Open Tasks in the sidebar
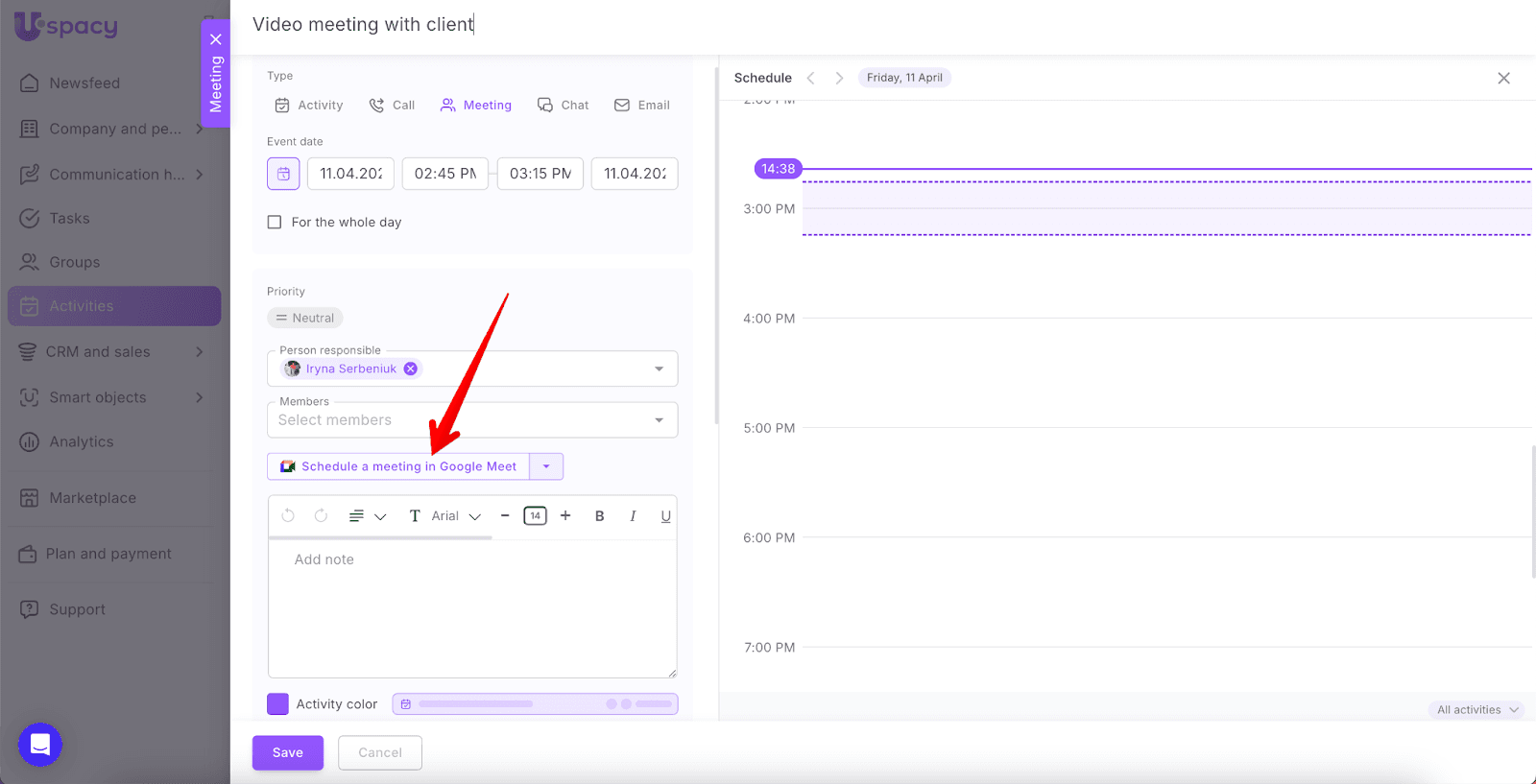 pos(69,219)
